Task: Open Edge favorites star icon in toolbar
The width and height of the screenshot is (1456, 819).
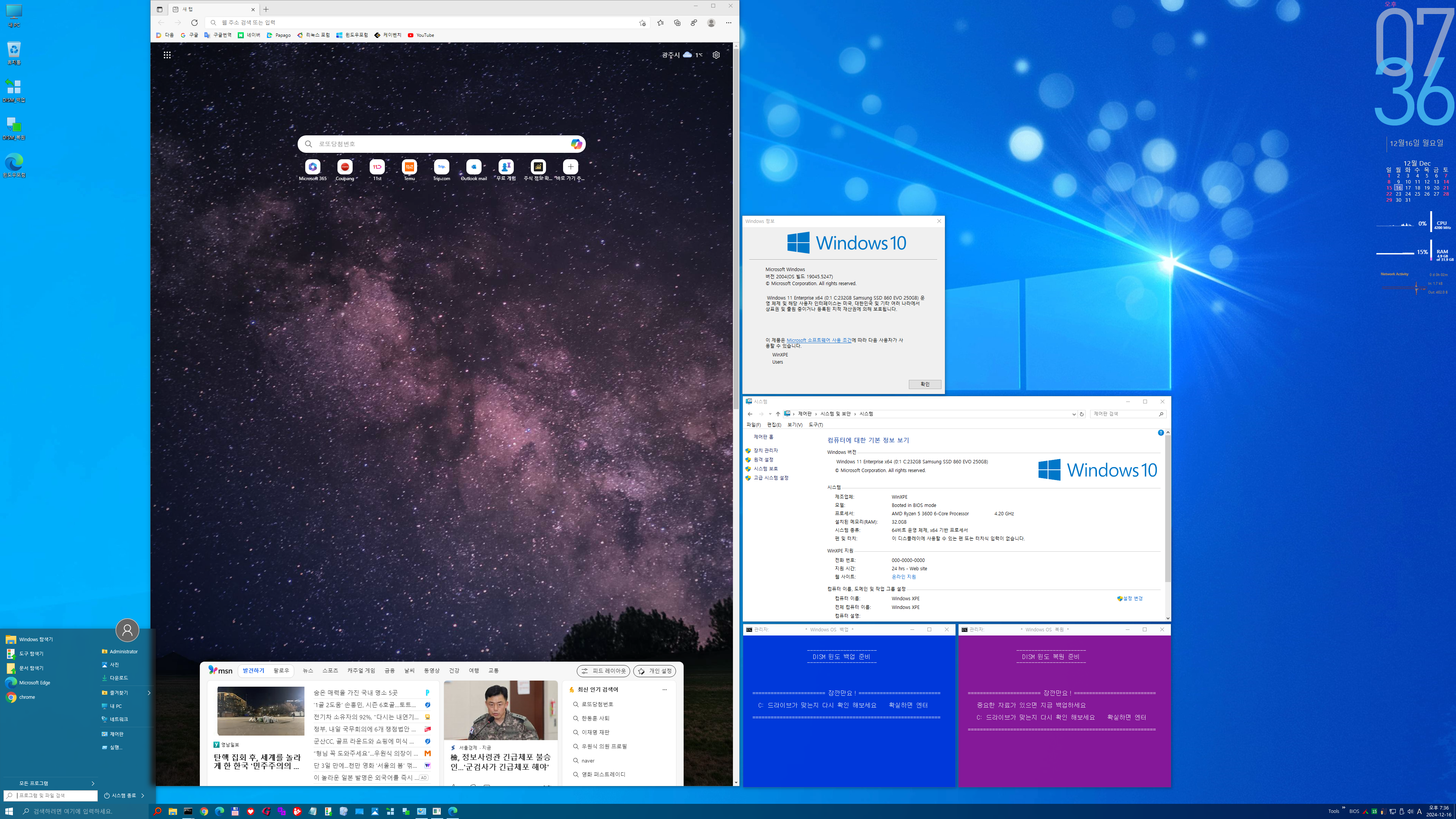Action: click(x=660, y=23)
